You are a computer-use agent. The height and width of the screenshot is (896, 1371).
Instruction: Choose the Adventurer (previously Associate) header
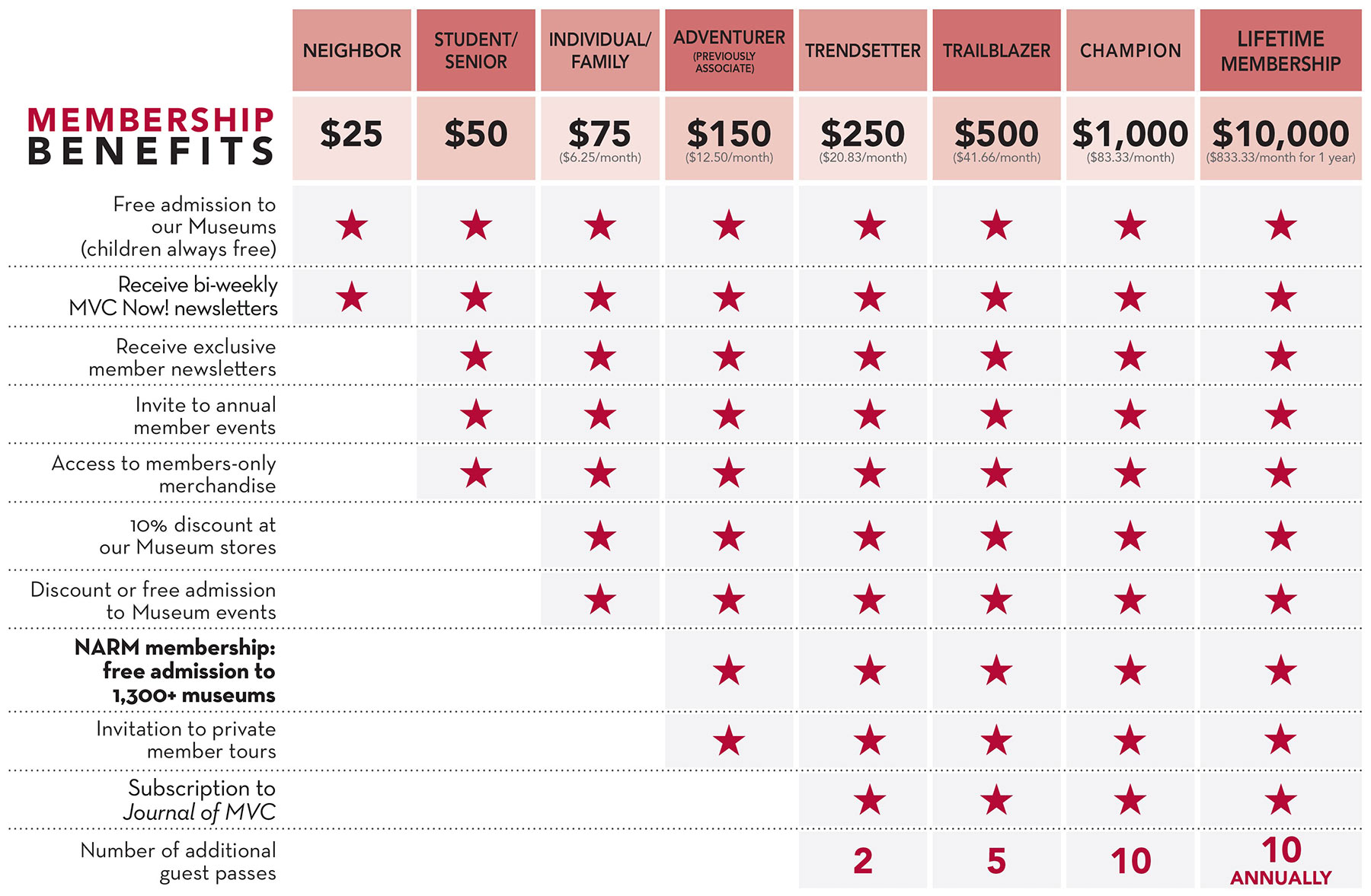point(729,51)
